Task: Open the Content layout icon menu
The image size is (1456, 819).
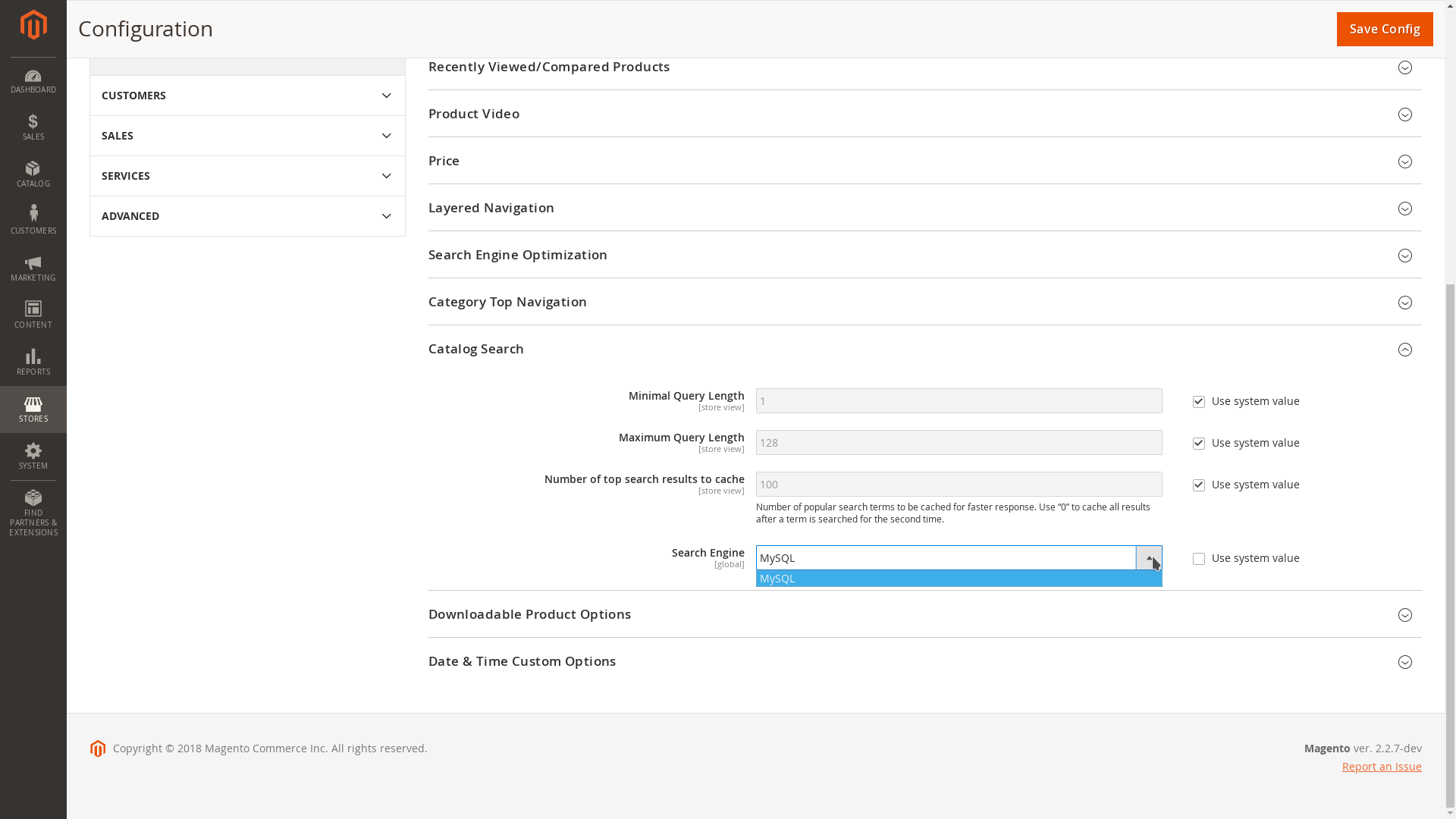Action: tap(33, 315)
